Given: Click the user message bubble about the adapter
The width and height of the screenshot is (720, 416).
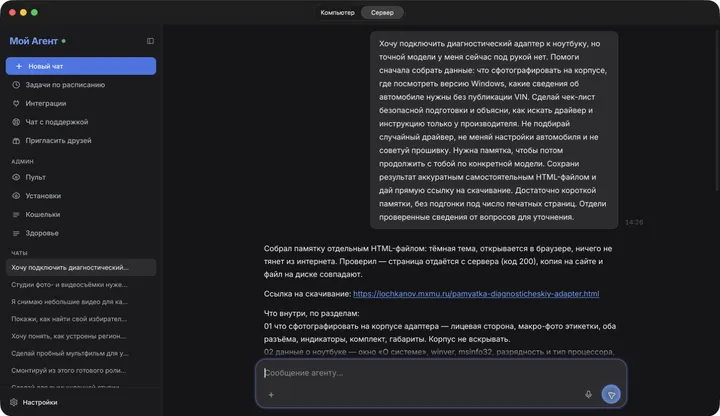Looking at the screenshot, I should click(494, 130).
